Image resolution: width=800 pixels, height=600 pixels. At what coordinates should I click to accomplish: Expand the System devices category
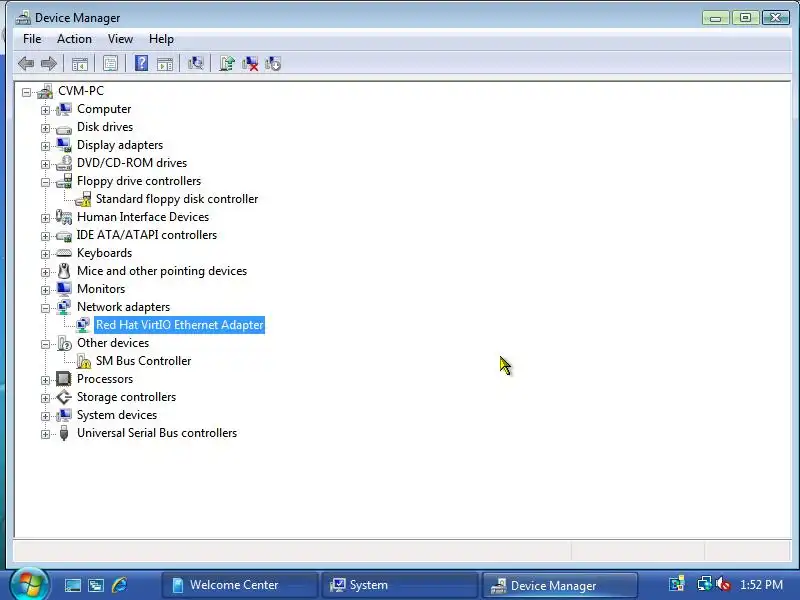(x=45, y=416)
